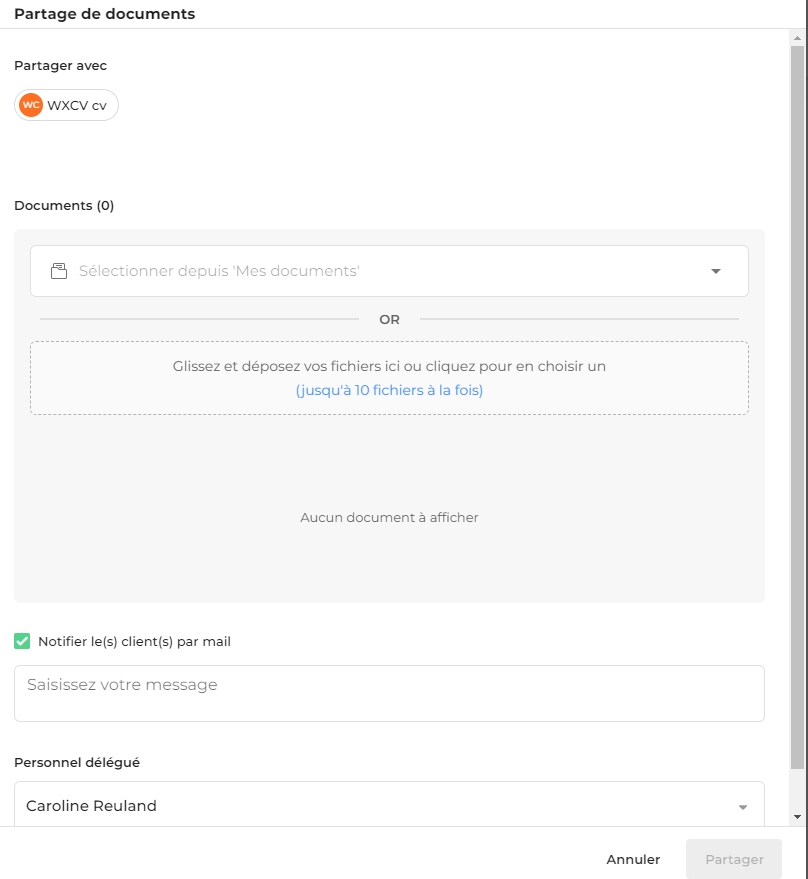Open the 'Mes documents' dropdown arrow
The height and width of the screenshot is (879, 808).
tap(715, 271)
